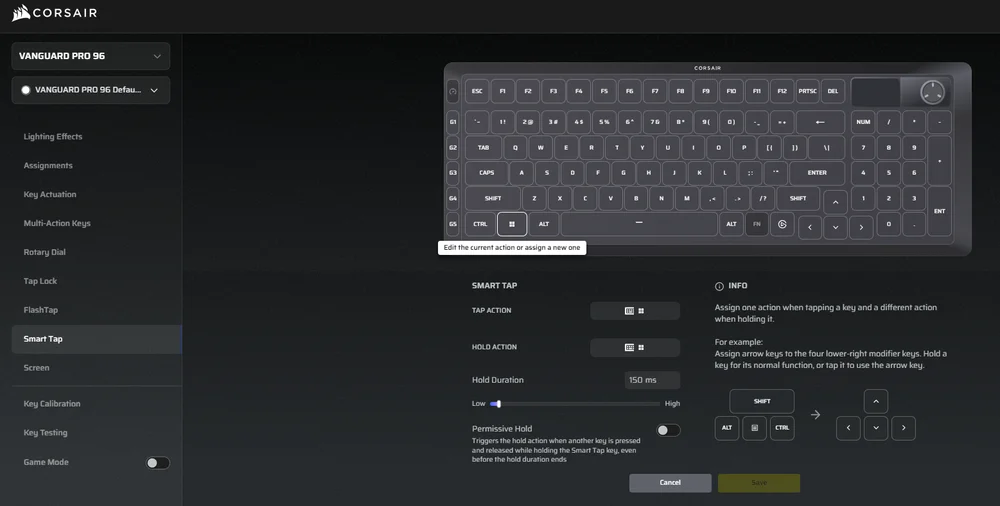Open Key Calibration
1000x506 pixels.
click(x=52, y=404)
